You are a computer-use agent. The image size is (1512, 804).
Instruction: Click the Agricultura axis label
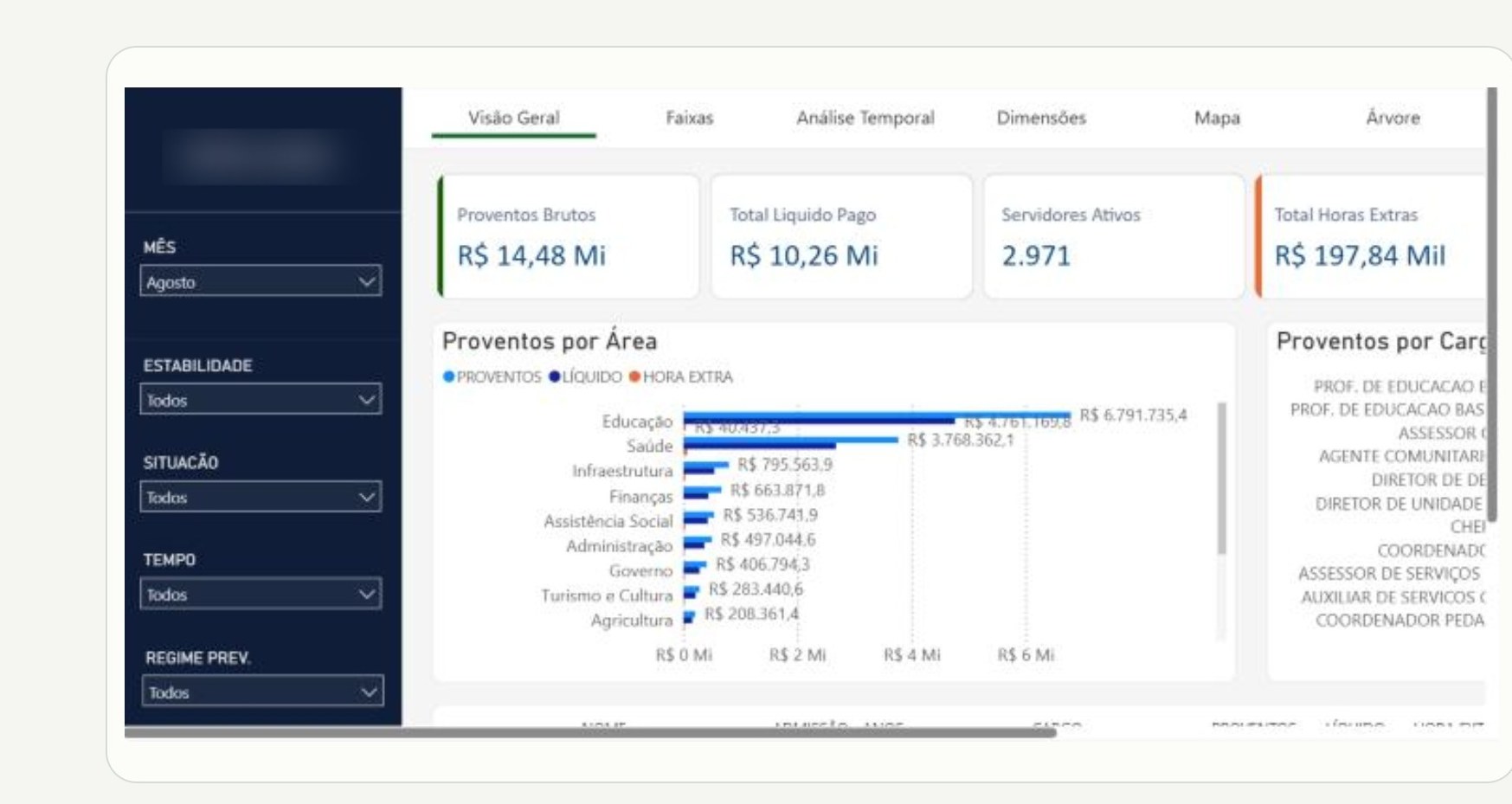[x=631, y=621]
